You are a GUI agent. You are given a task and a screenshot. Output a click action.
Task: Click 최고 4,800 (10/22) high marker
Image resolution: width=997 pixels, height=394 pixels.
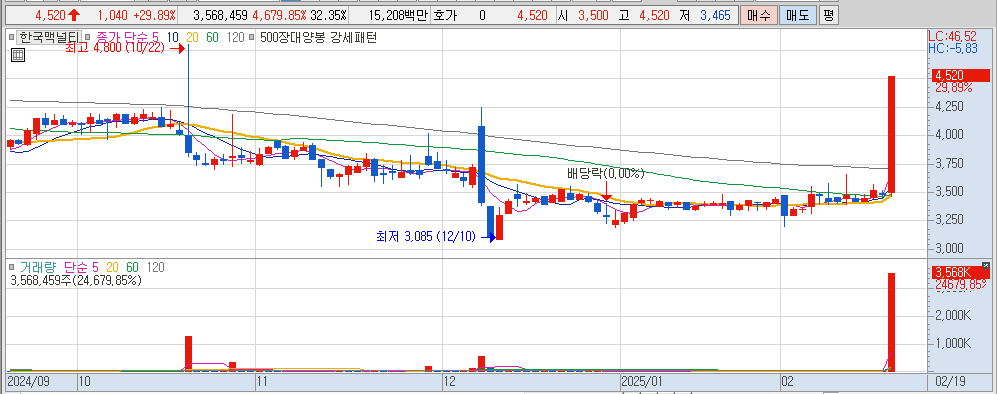(124, 47)
